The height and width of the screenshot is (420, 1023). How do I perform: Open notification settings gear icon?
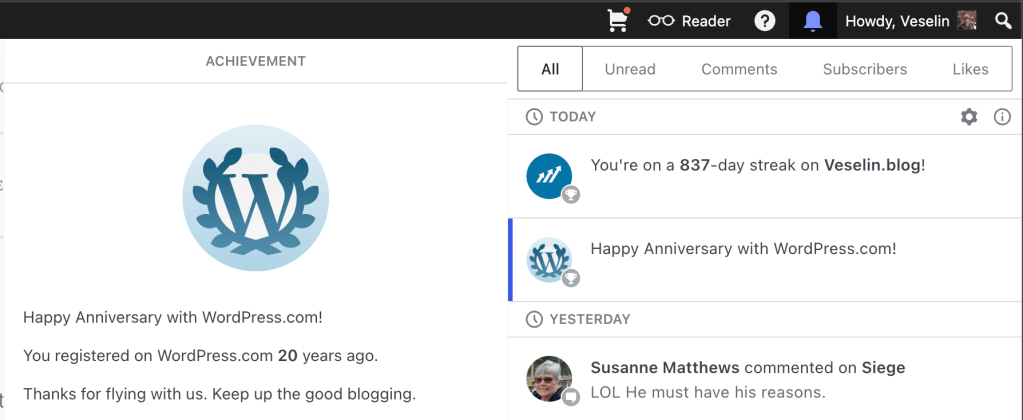(969, 117)
